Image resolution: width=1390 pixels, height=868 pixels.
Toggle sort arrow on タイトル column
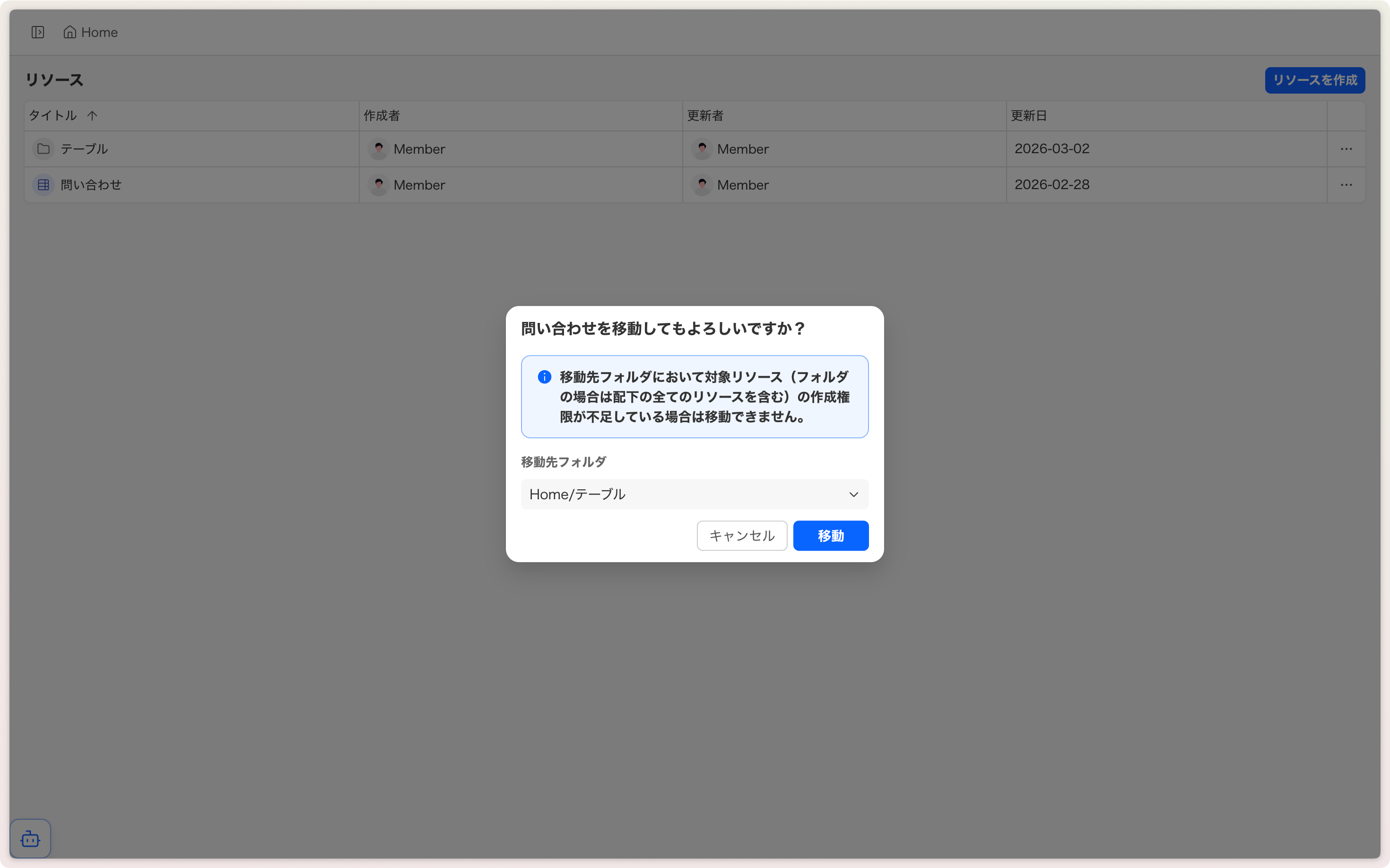point(93,116)
